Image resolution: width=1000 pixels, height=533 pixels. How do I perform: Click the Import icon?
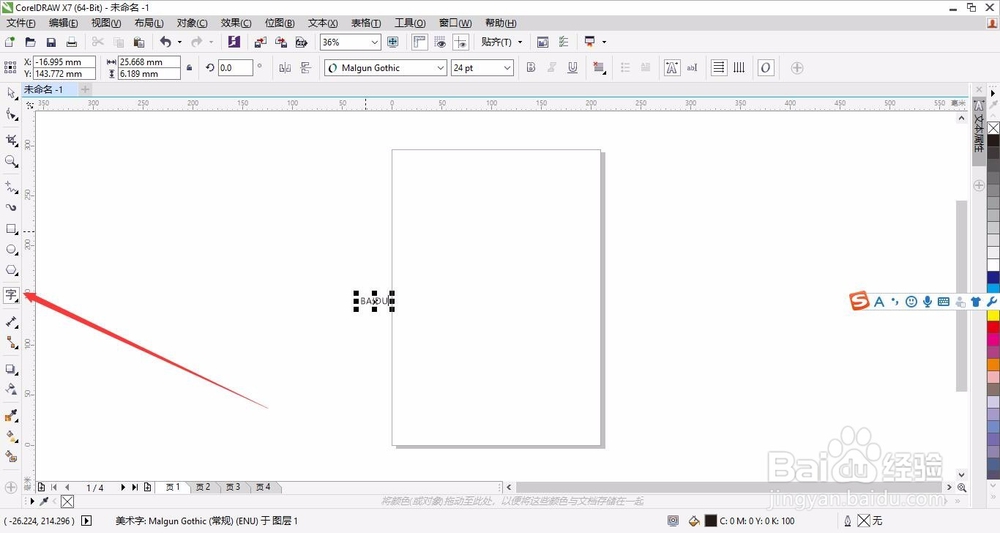click(x=260, y=42)
